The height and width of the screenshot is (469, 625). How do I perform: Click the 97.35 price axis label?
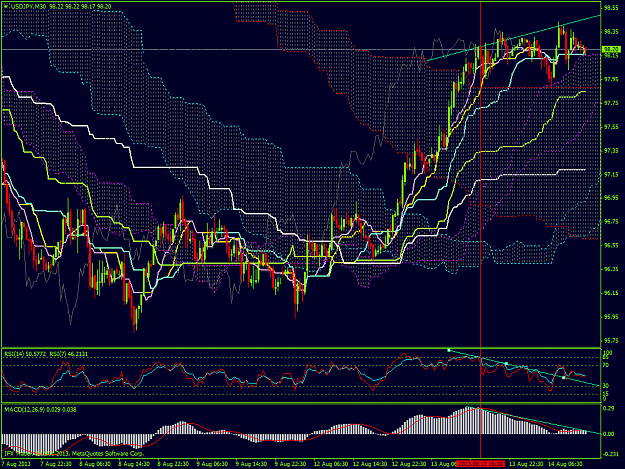pos(611,151)
